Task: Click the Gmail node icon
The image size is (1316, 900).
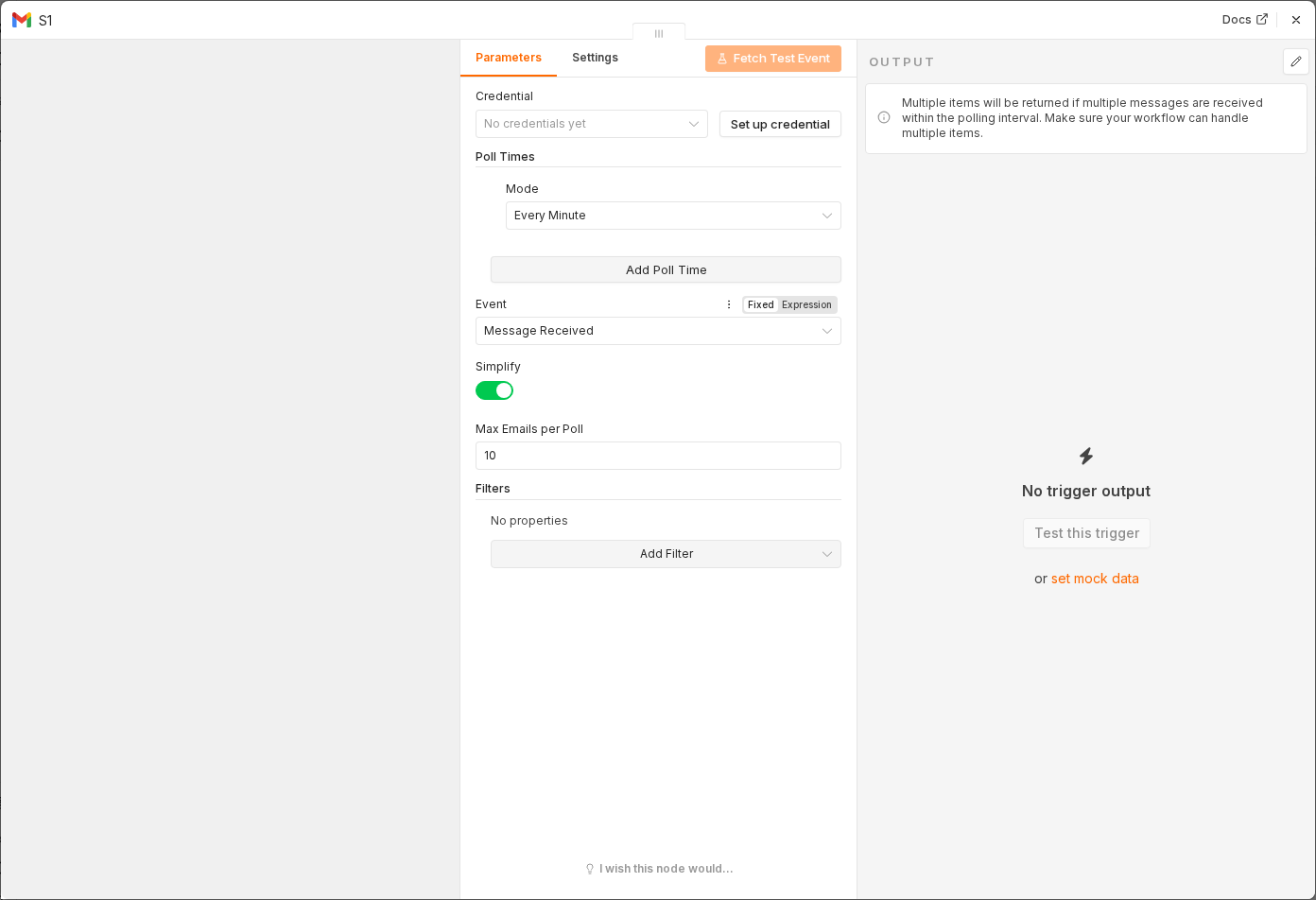Action: pyautogui.click(x=22, y=20)
